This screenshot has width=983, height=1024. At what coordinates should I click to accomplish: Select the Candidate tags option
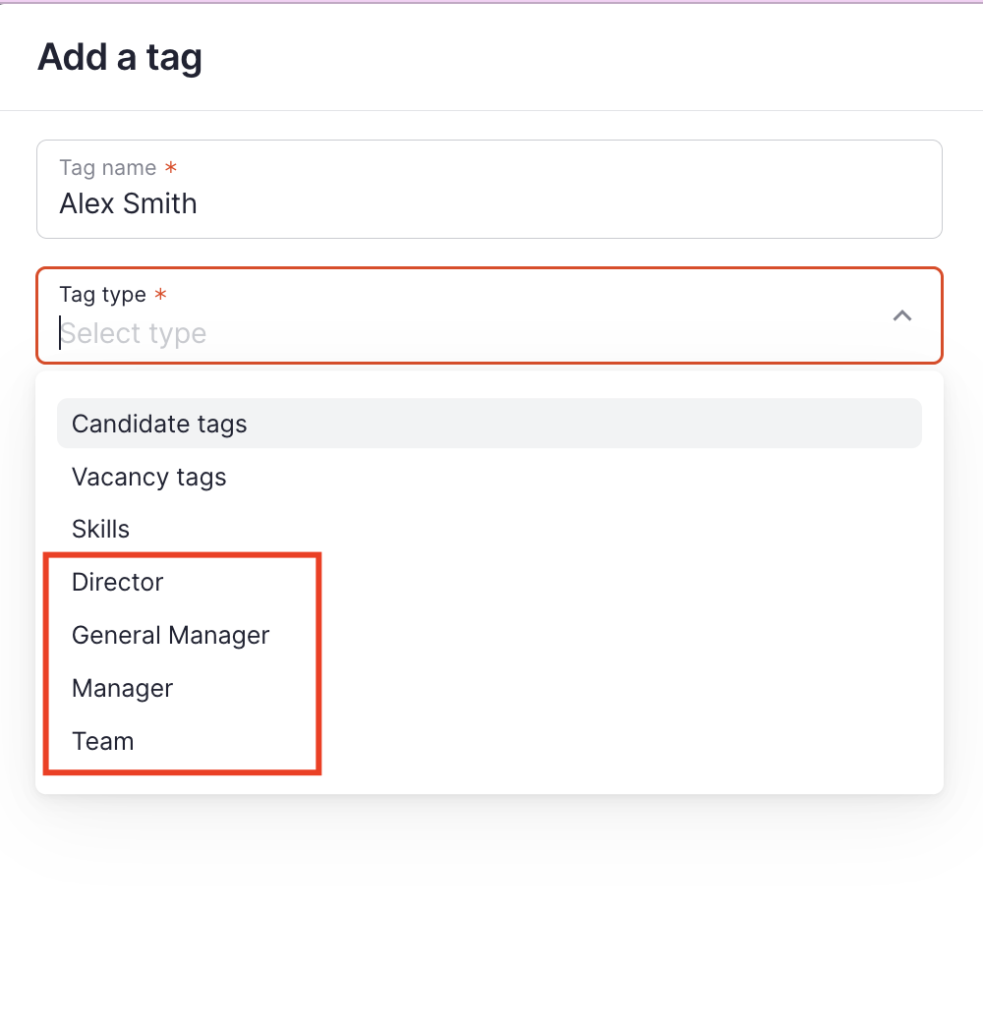160,424
